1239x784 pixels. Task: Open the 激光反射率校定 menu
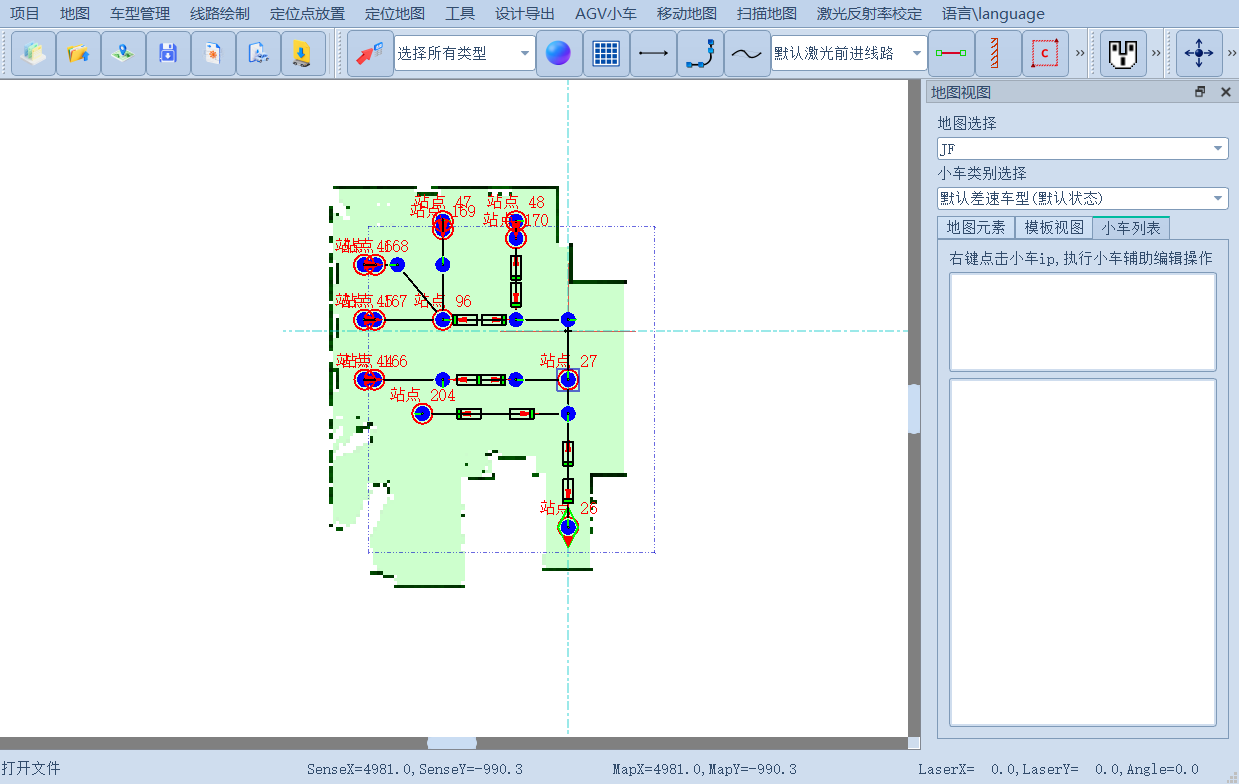(x=869, y=14)
